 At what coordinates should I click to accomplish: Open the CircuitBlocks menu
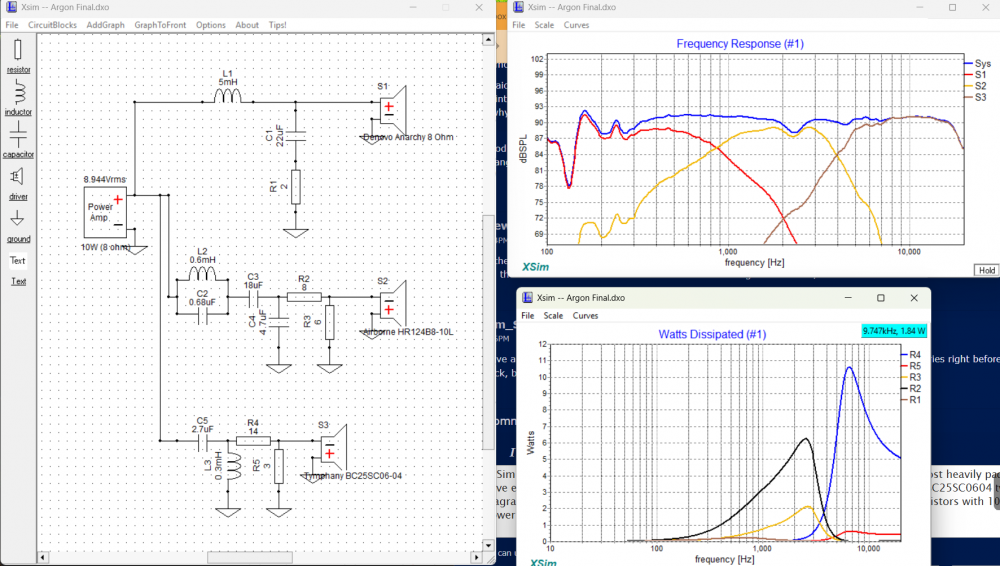pyautogui.click(x=52, y=25)
